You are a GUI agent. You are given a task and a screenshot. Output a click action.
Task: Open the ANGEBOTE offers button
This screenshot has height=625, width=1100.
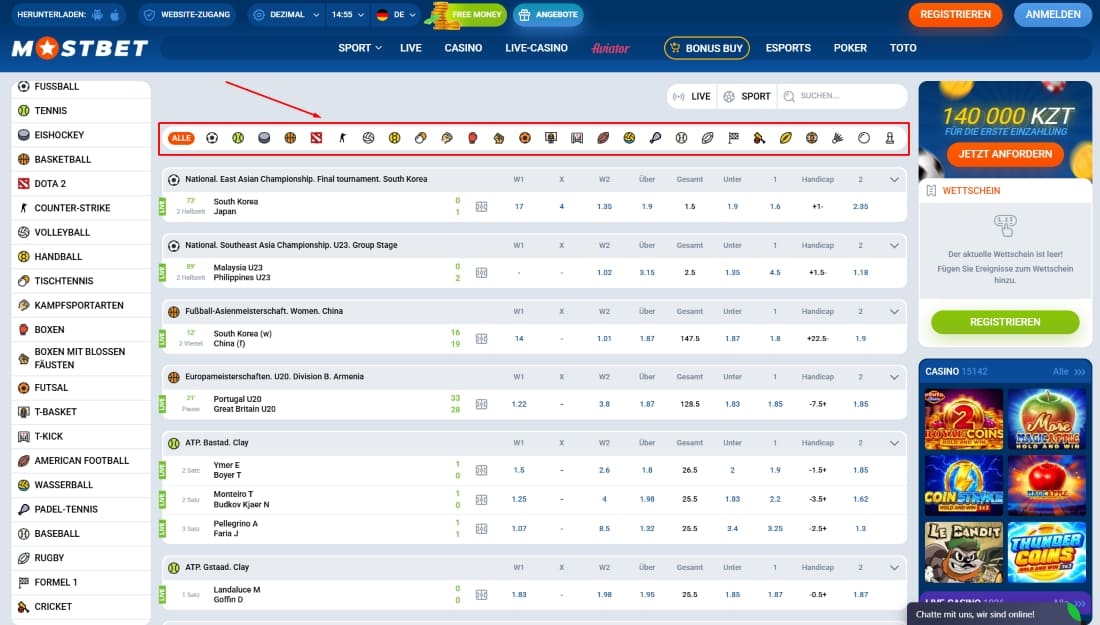pyautogui.click(x=548, y=15)
